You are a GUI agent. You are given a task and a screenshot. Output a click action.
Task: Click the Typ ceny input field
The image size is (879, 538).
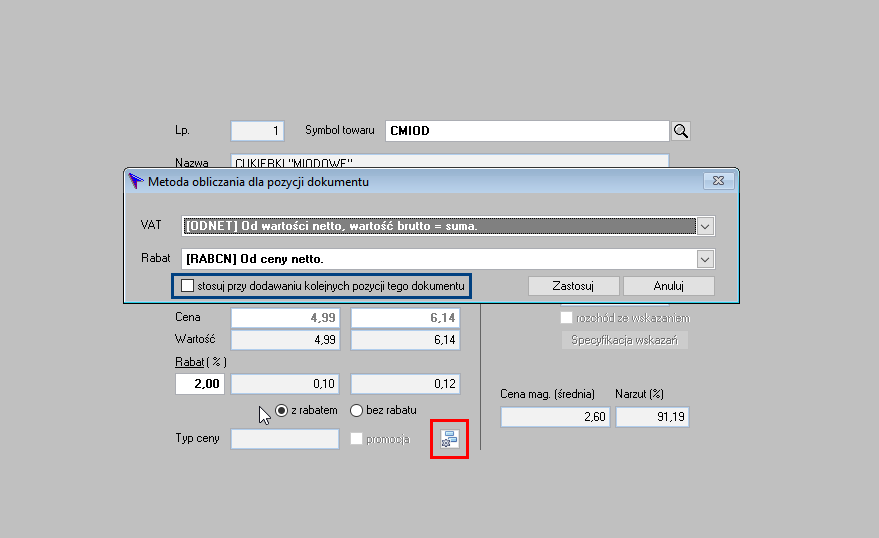[285, 439]
